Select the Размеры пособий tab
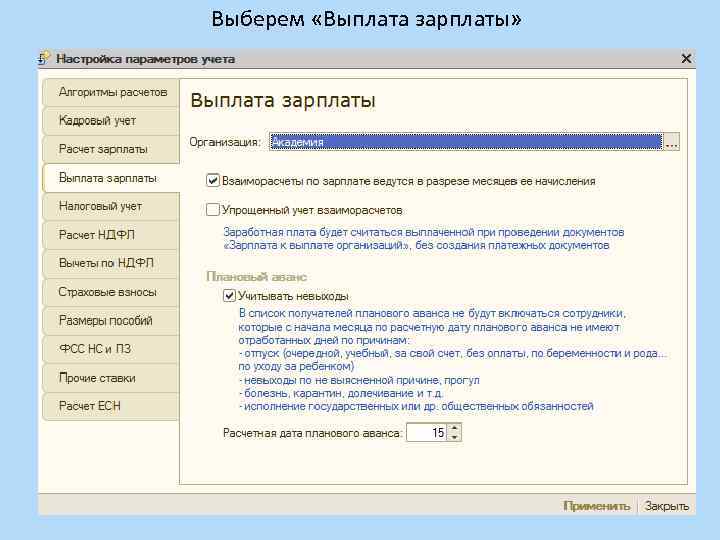720x540 pixels. [x=111, y=321]
